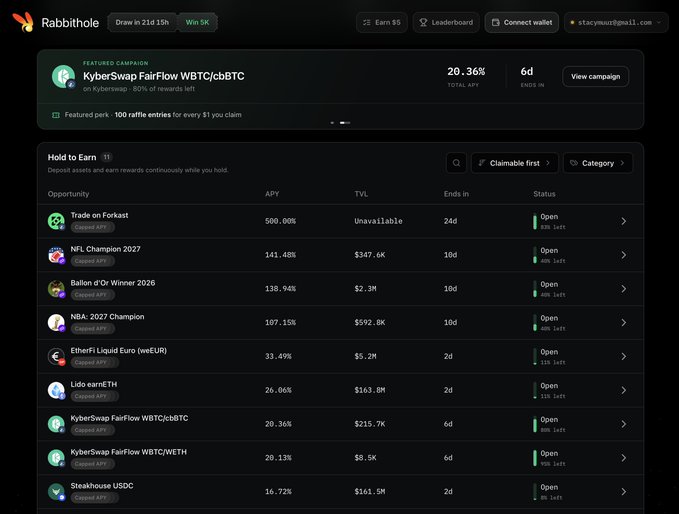Screen dimensions: 679x514
Task: Sort by the APY column header
Action: 272,194
